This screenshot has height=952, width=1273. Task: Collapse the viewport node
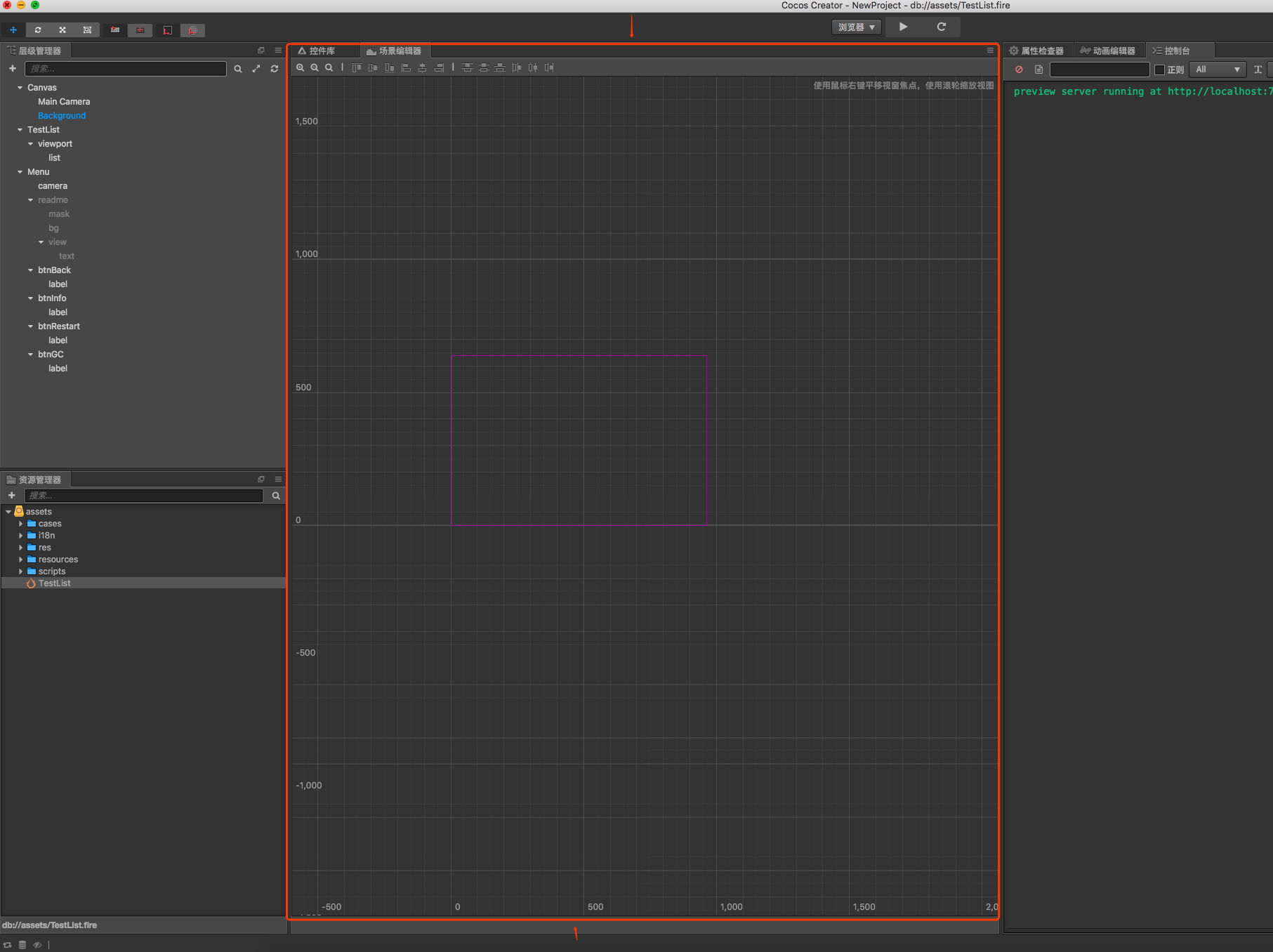(x=30, y=144)
